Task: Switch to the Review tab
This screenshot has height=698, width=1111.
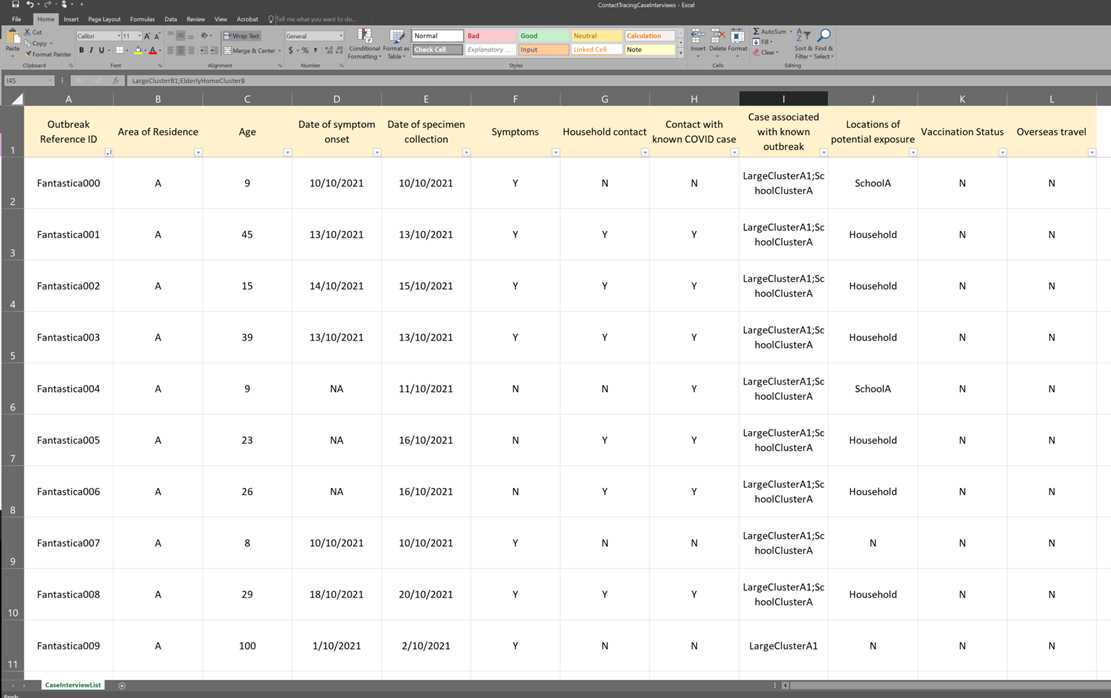Action: tap(196, 19)
